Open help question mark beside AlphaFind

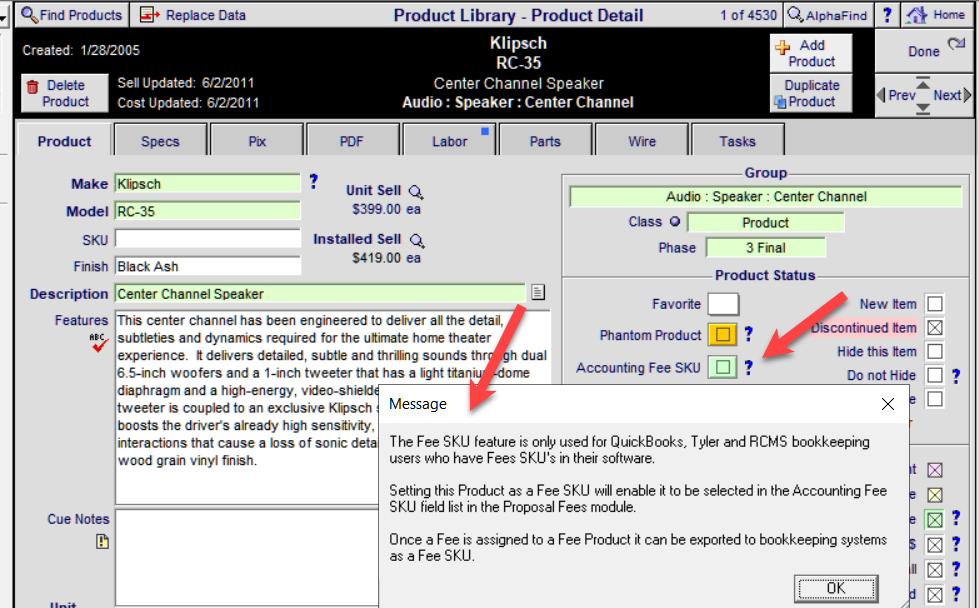[x=887, y=14]
